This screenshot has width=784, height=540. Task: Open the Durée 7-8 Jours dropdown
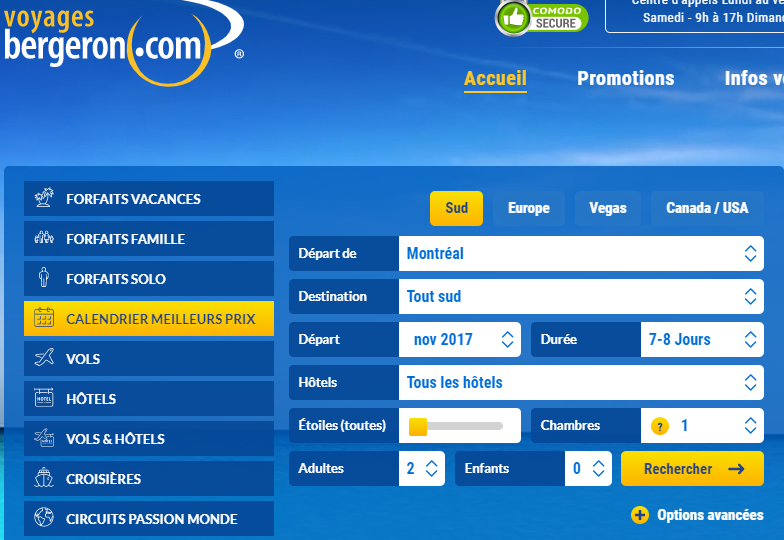(701, 340)
